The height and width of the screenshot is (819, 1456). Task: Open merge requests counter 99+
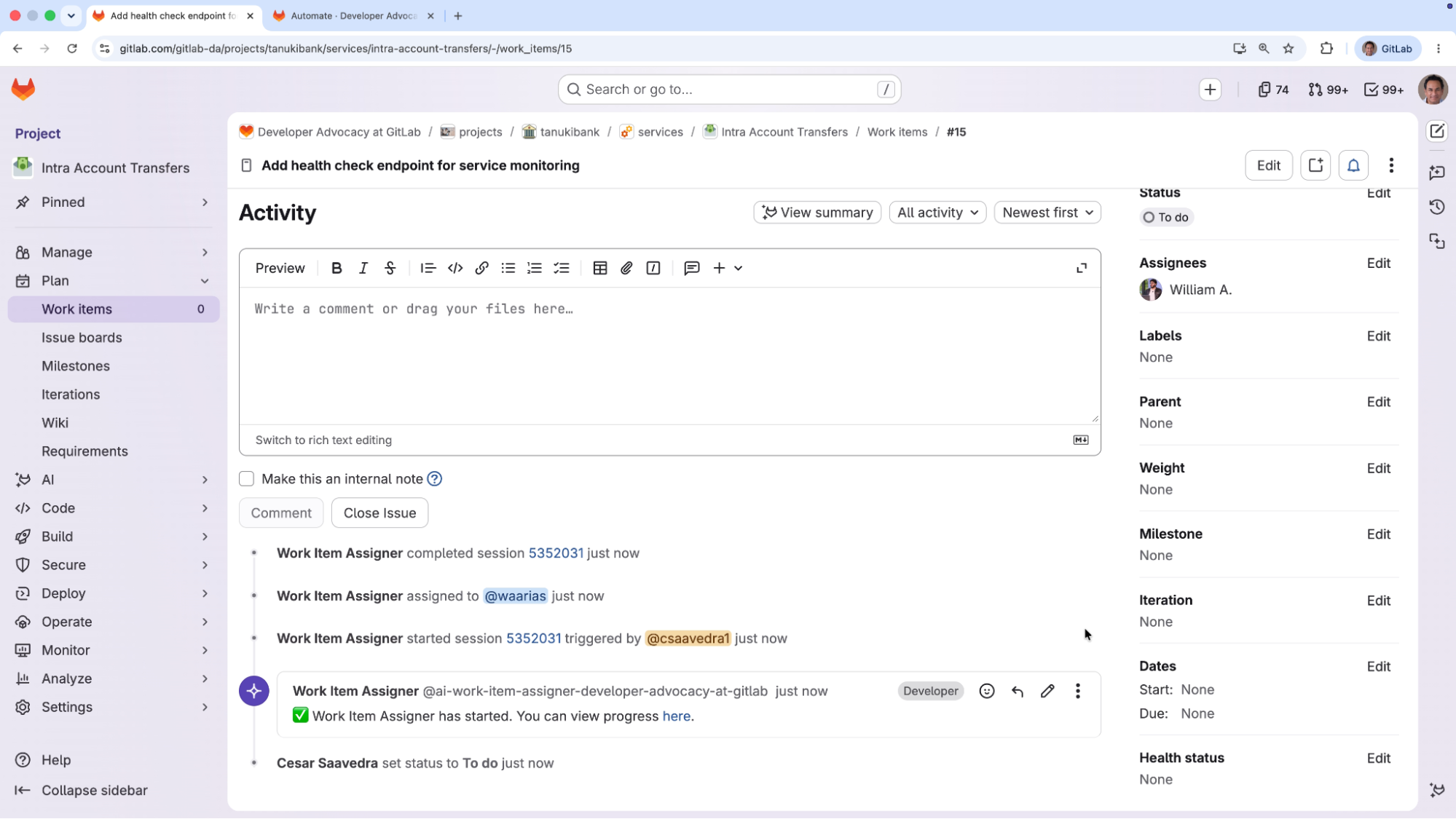(x=1328, y=90)
